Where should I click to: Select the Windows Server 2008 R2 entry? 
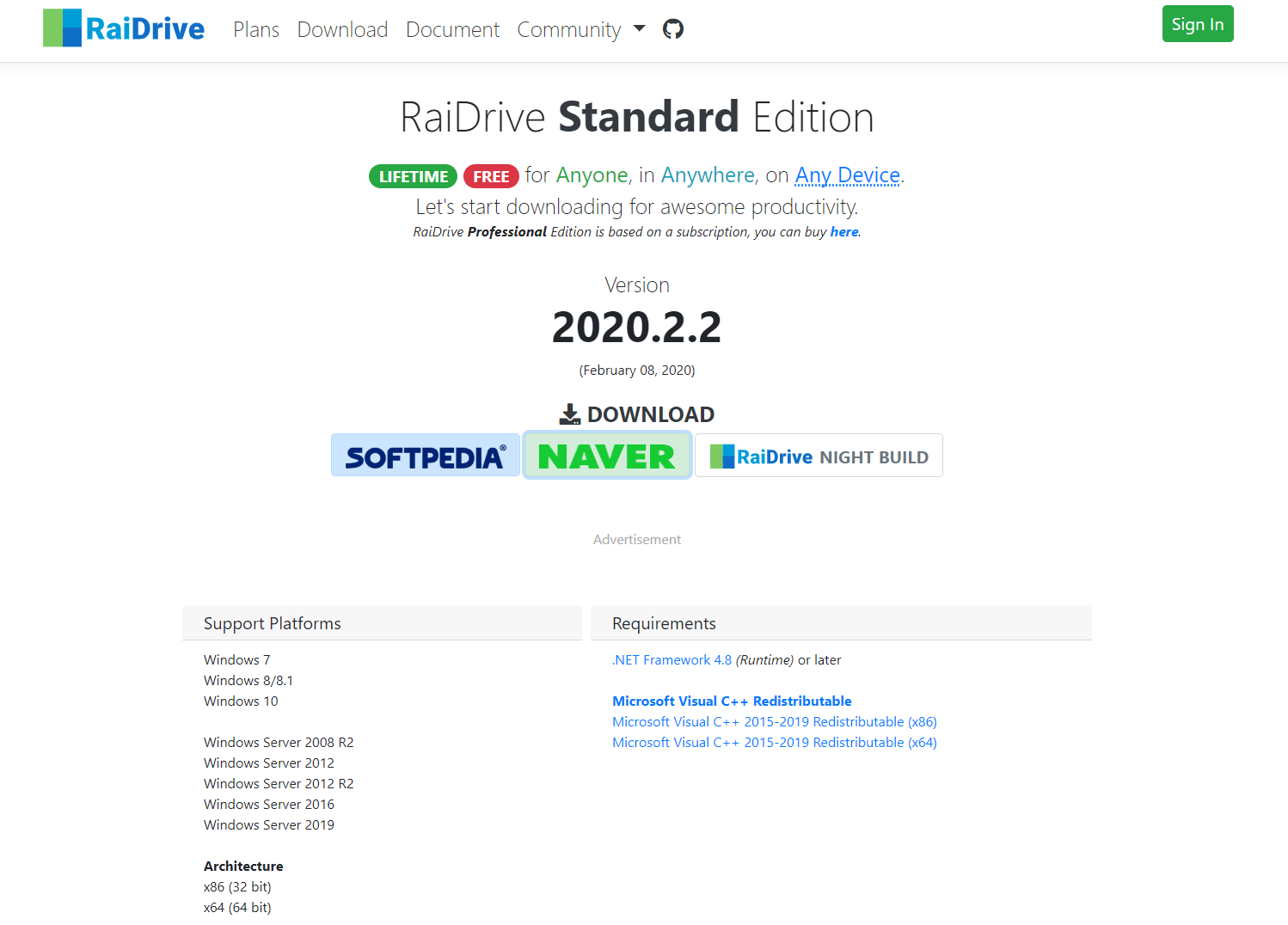tap(279, 743)
